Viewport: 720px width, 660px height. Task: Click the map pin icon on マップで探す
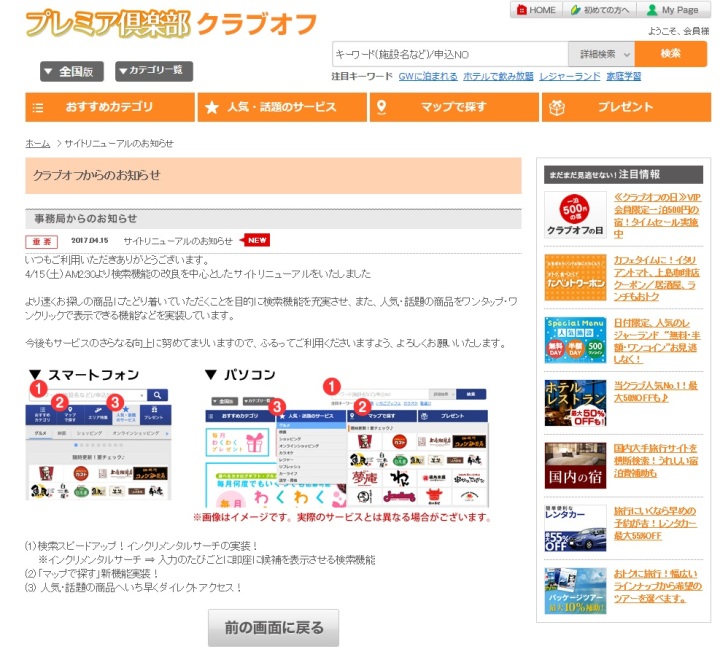383,108
